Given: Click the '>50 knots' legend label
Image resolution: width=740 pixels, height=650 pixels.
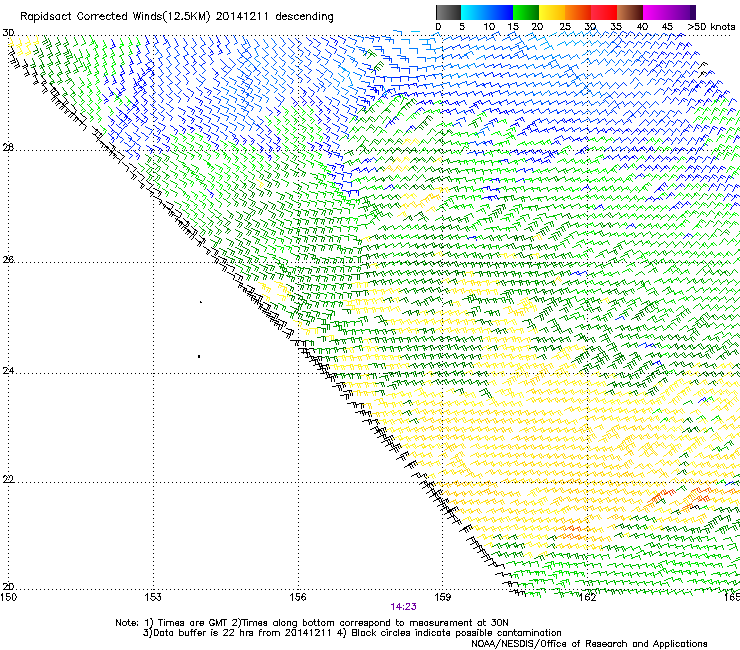Looking at the screenshot, I should [x=711, y=27].
